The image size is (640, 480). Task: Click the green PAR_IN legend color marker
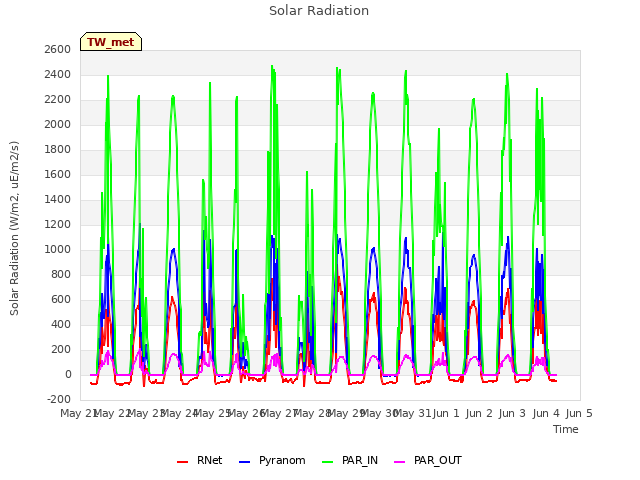(327, 462)
